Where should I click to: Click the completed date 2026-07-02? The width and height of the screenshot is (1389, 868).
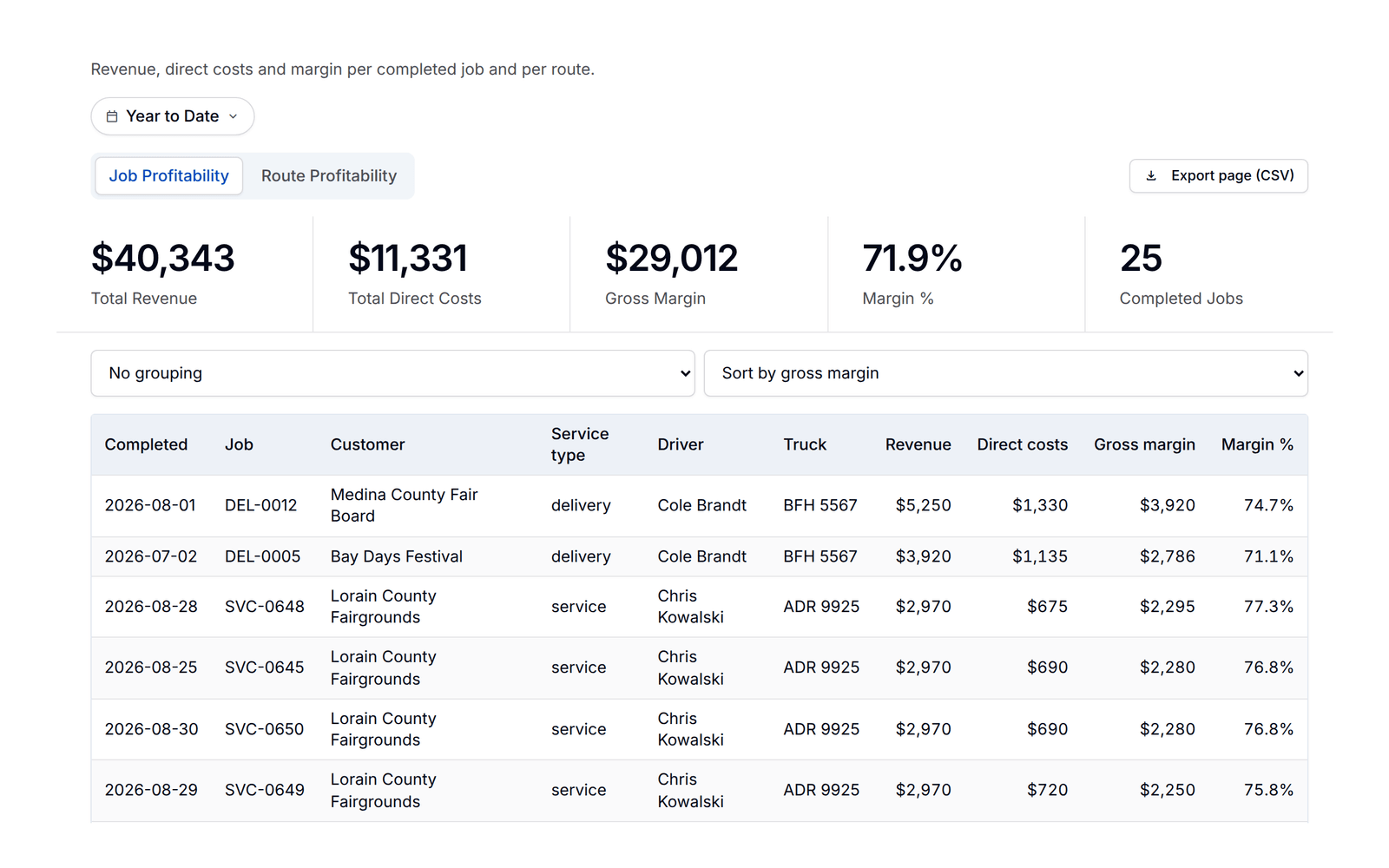click(x=151, y=556)
